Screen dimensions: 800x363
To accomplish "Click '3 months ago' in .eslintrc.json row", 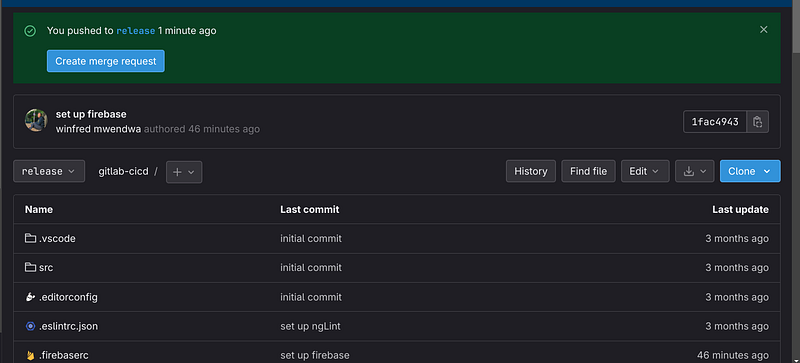I will 737,326.
